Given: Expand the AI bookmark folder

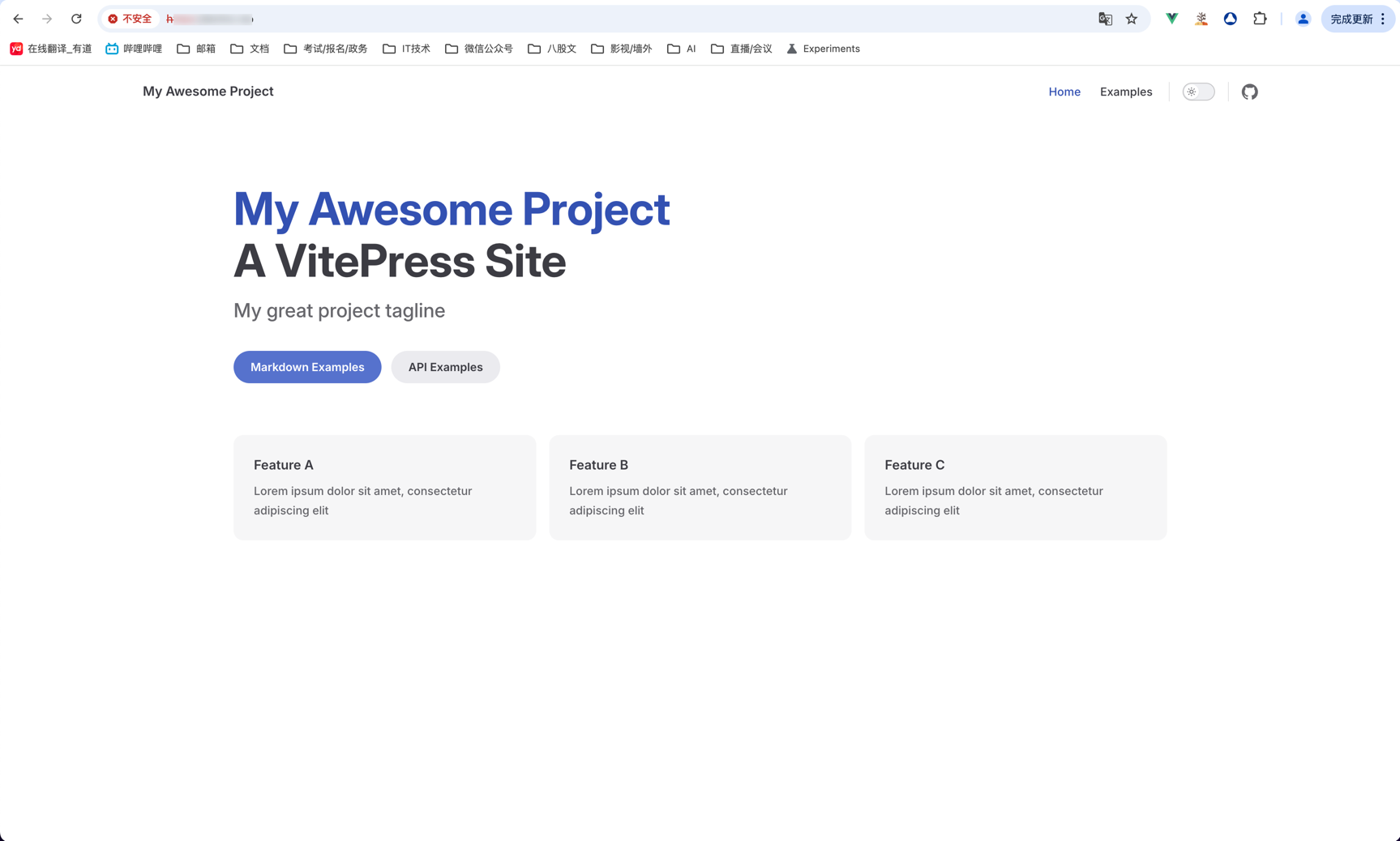Looking at the screenshot, I should point(682,49).
